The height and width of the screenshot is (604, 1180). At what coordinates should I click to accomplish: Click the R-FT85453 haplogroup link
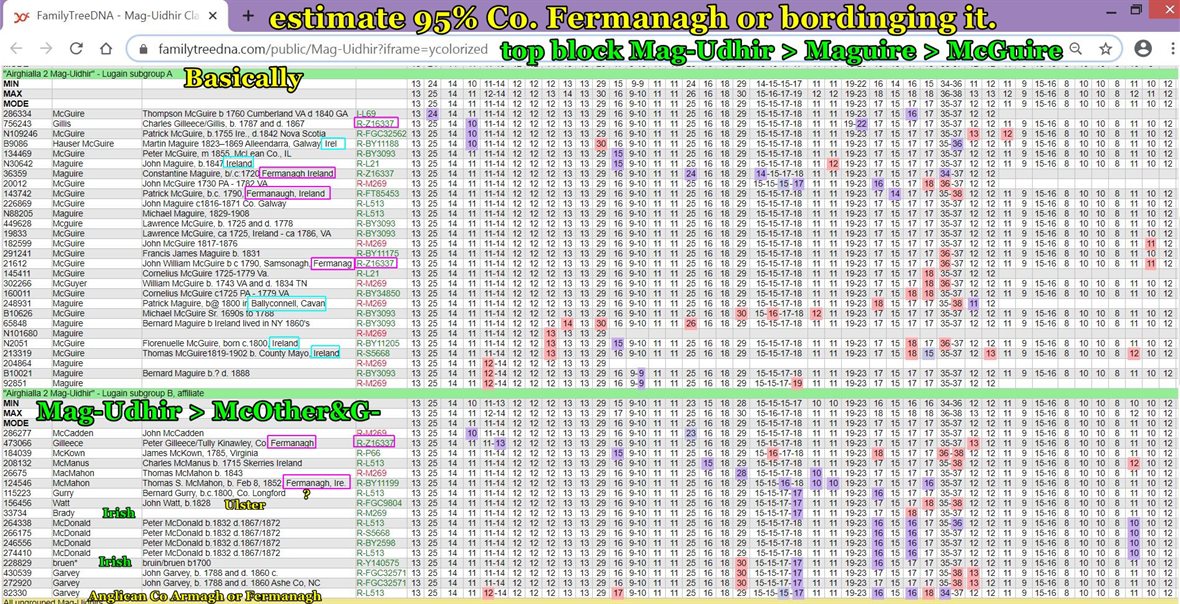pos(378,193)
